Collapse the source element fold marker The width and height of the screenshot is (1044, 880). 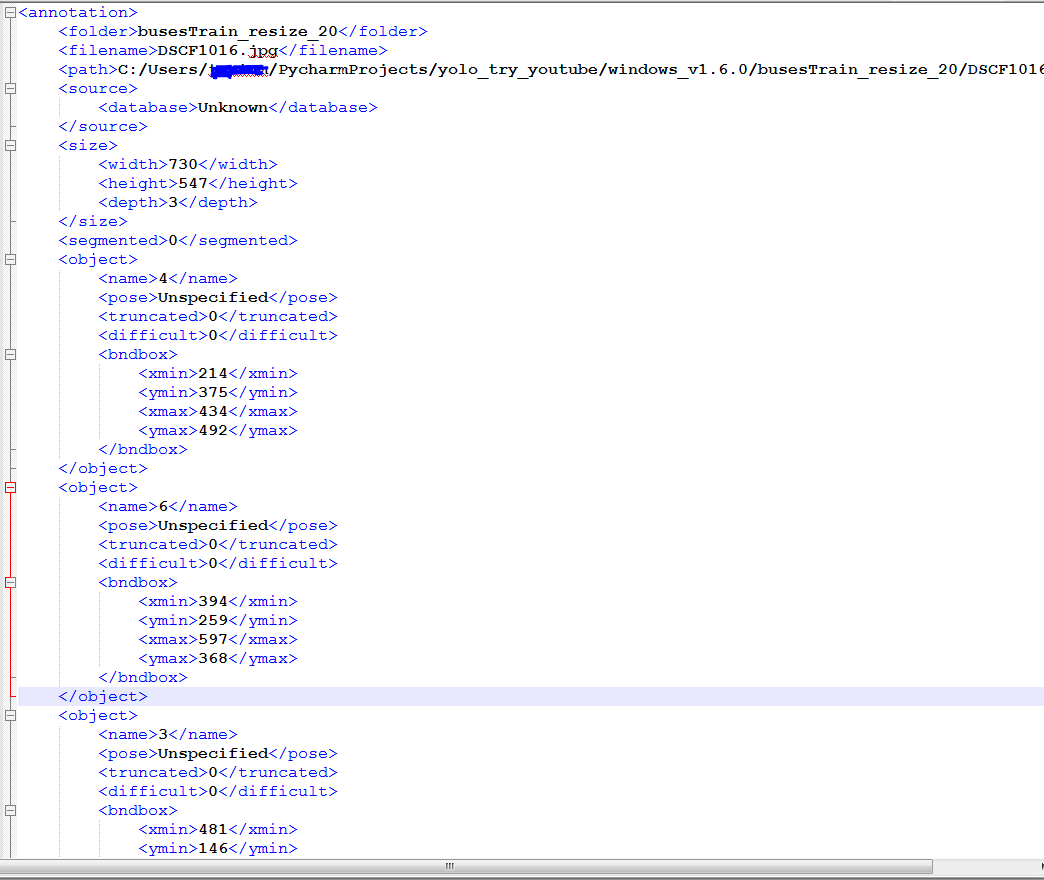(11, 89)
